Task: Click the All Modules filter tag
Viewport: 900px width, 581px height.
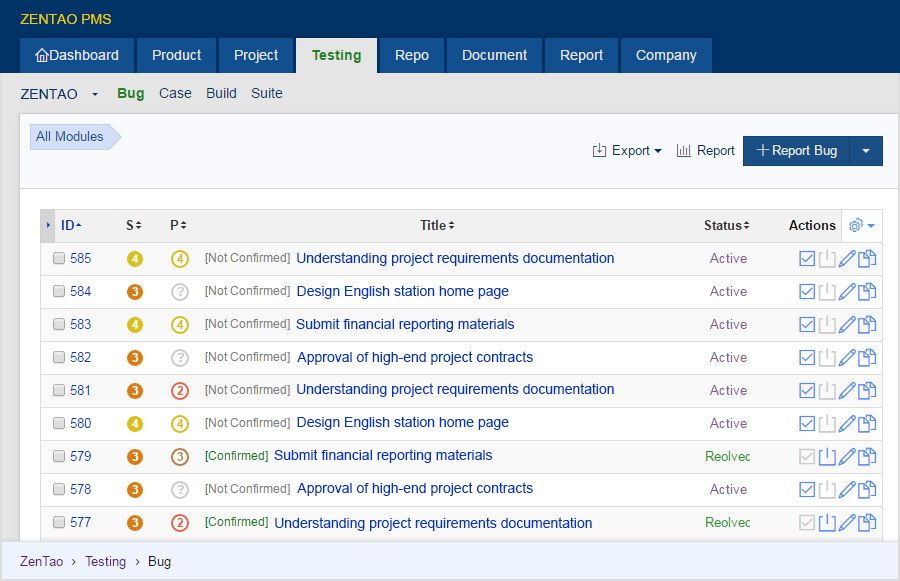Action: click(75, 137)
